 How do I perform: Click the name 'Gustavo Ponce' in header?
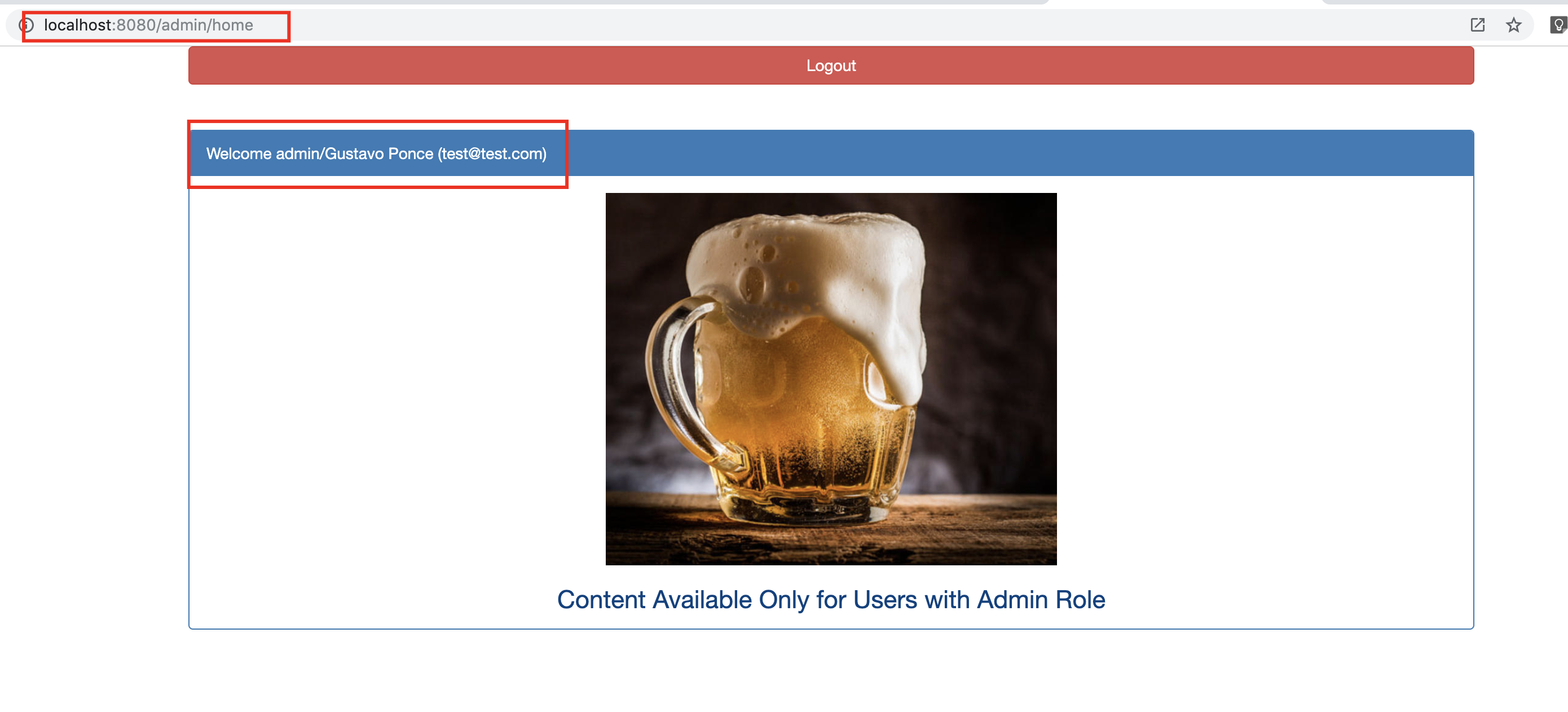(x=379, y=153)
